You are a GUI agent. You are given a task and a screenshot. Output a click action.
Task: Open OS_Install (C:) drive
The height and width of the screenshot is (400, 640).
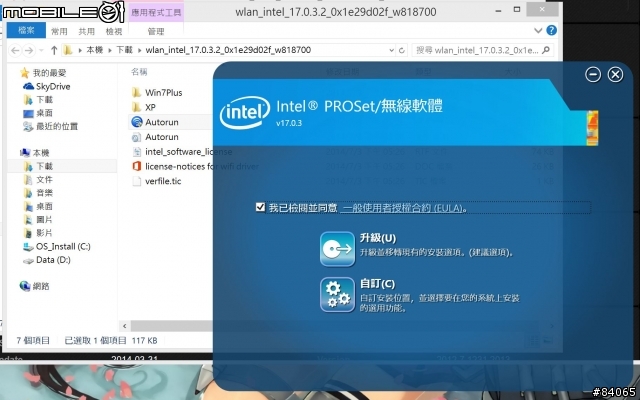pyautogui.click(x=63, y=247)
